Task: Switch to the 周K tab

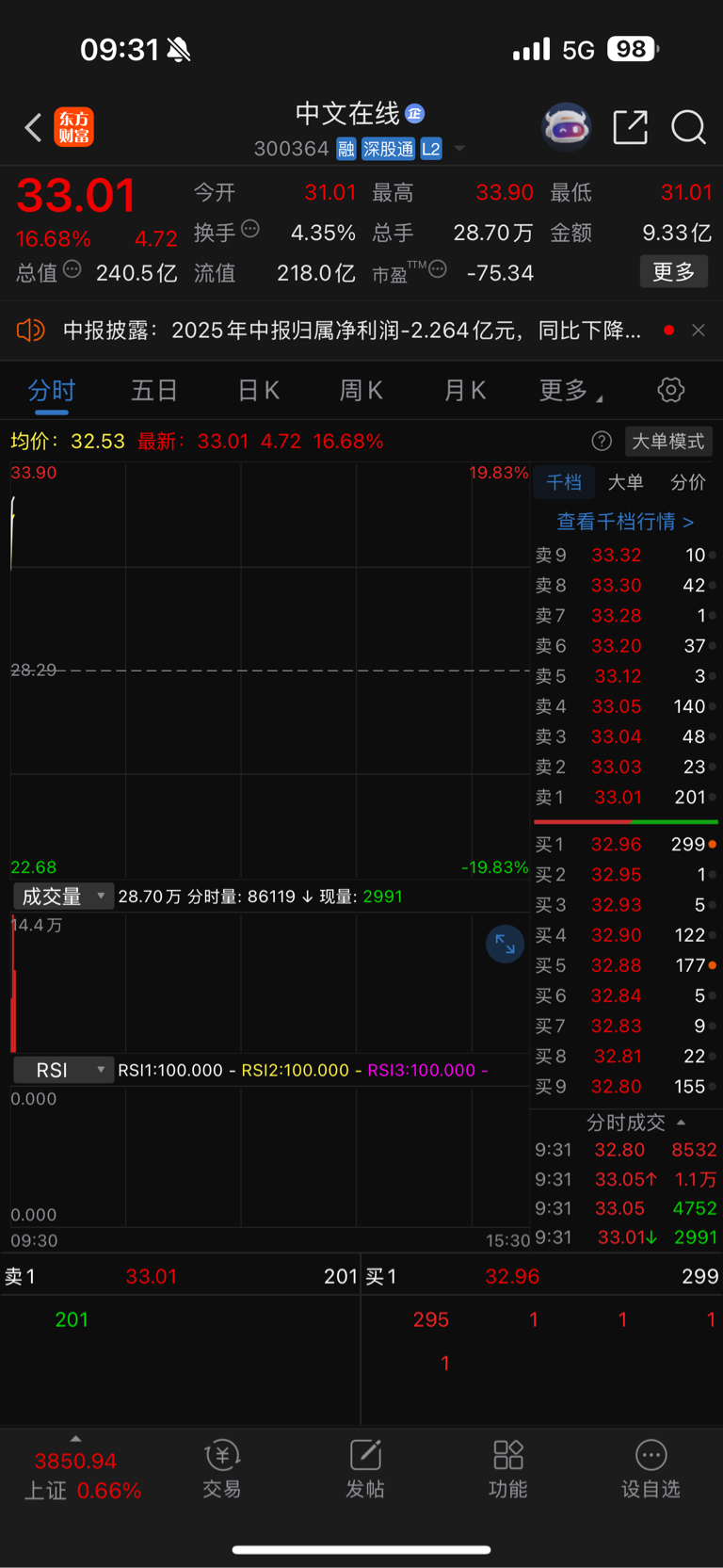Action: point(361,390)
